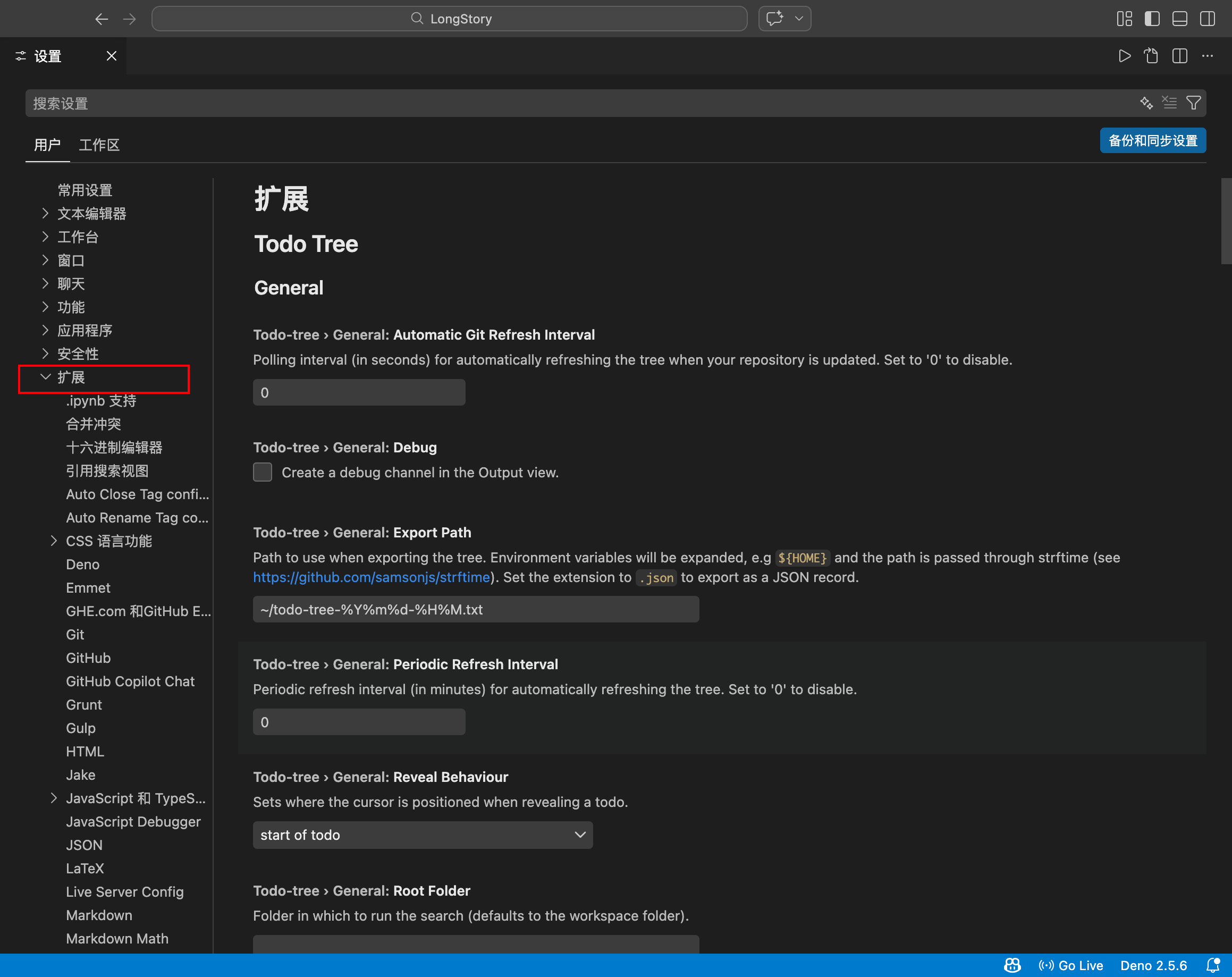The width and height of the screenshot is (1232, 977).
Task: Select .ipynb 支持 in the tree
Action: click(101, 401)
